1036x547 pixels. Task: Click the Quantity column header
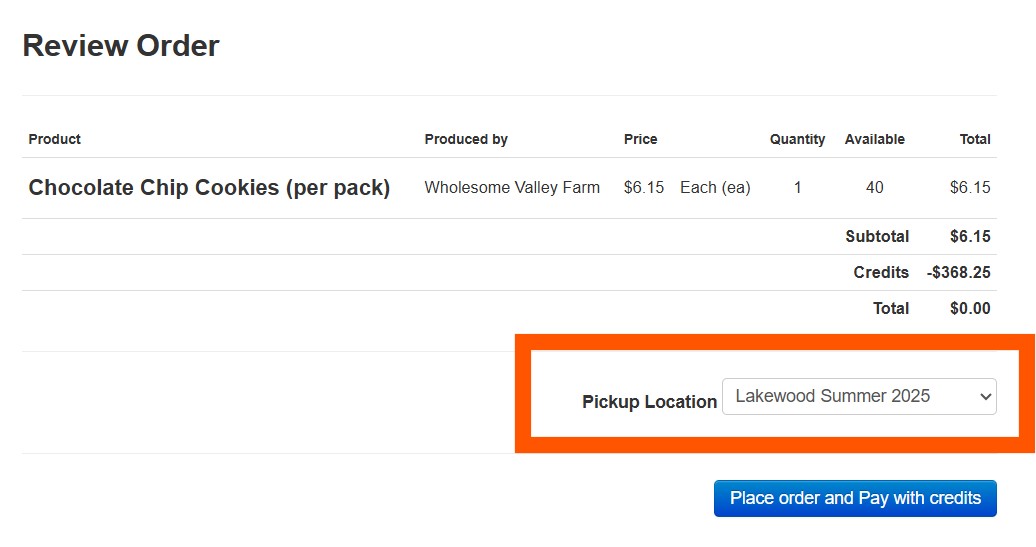click(797, 139)
